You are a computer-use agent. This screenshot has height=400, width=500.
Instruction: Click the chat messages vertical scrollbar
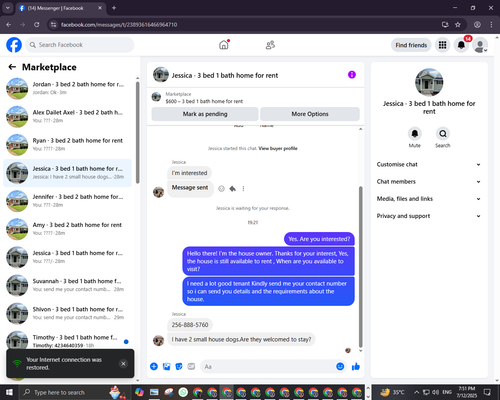tap(360, 267)
